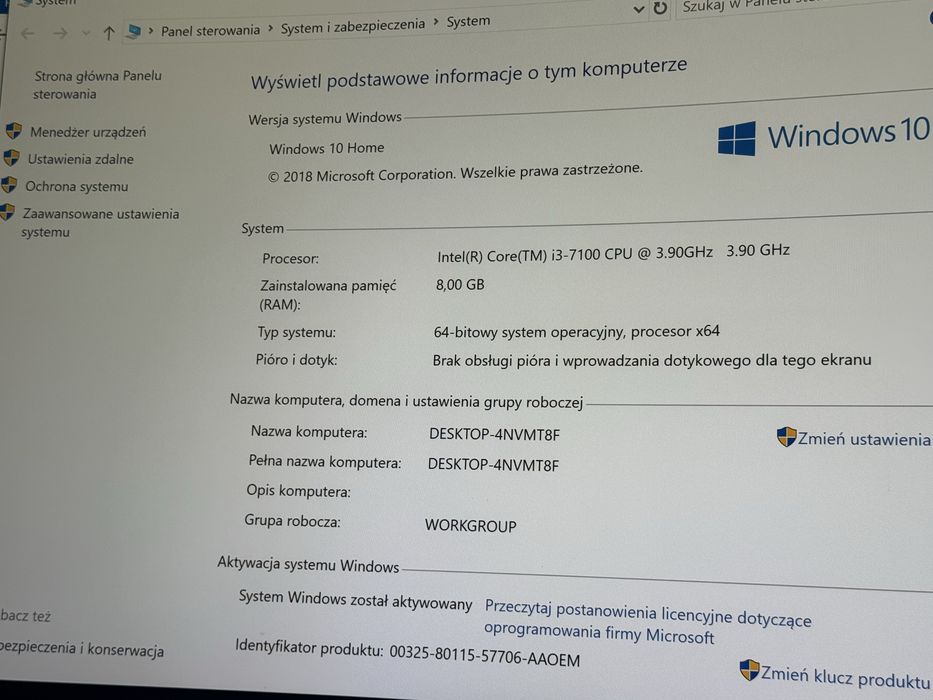Click Zmień klucz produktu link
The height and width of the screenshot is (700, 933).
844,676
